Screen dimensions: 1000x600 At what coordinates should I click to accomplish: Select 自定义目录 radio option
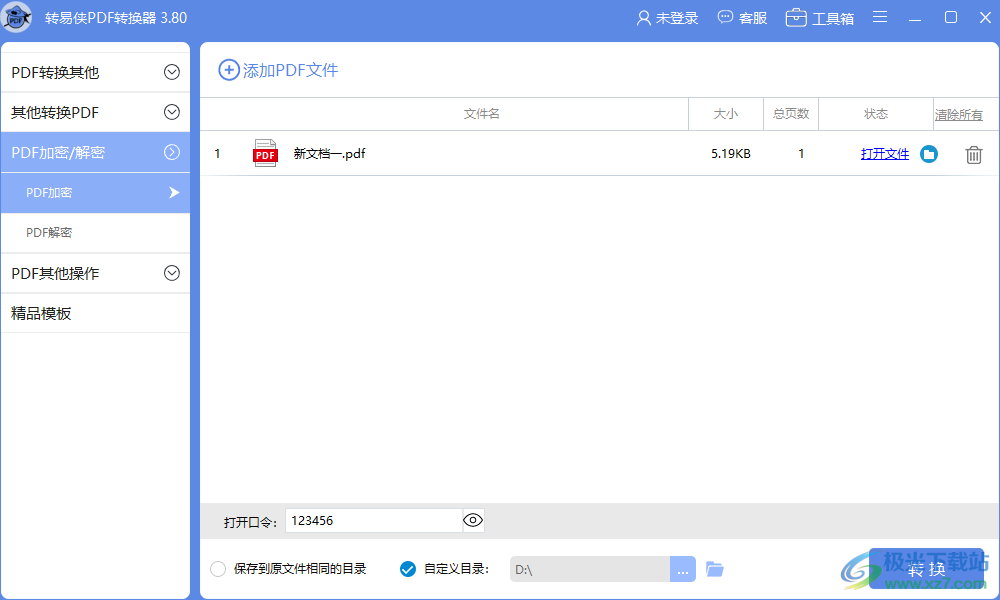click(x=408, y=569)
